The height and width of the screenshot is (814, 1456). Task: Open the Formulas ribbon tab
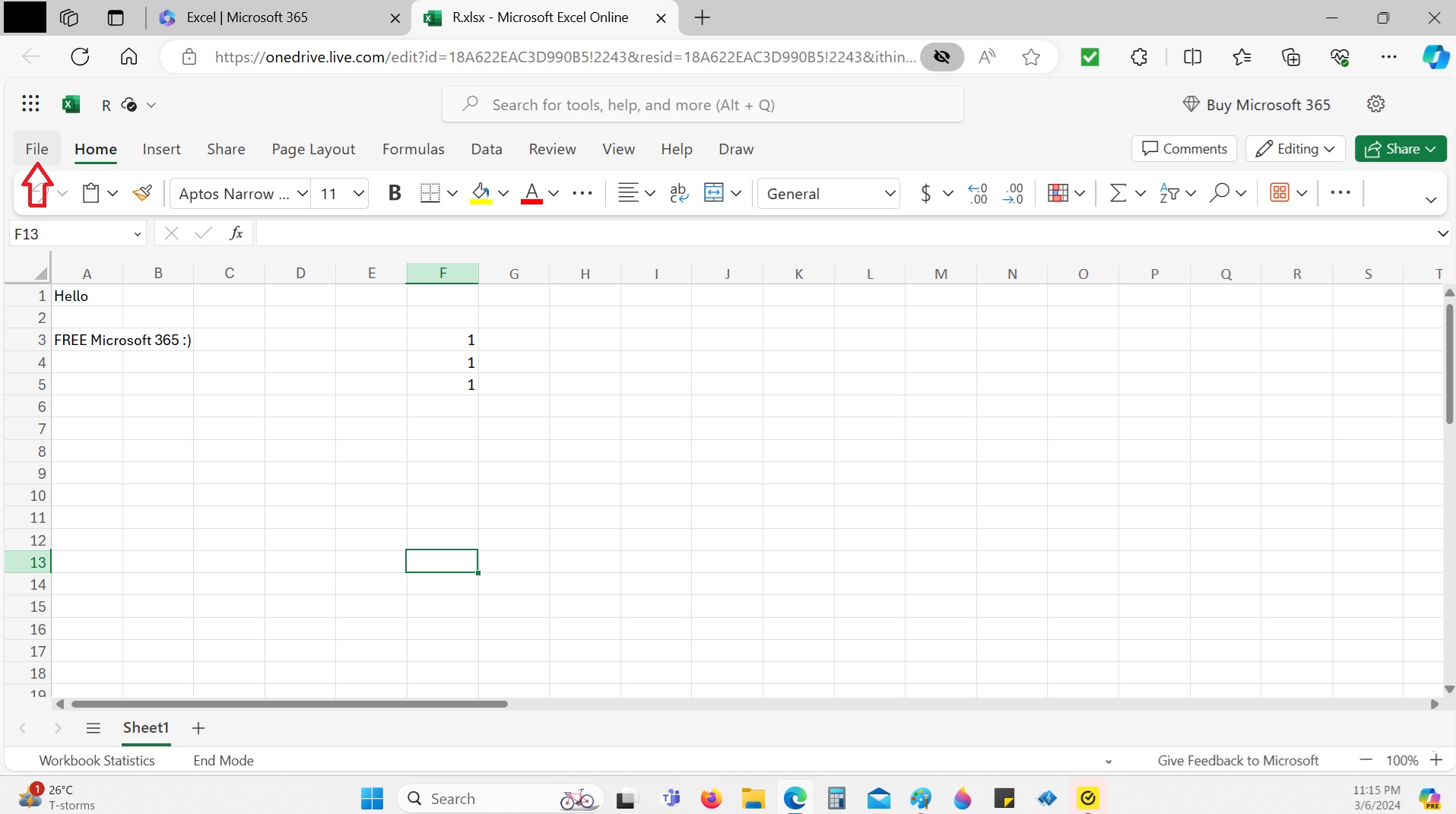tap(413, 149)
